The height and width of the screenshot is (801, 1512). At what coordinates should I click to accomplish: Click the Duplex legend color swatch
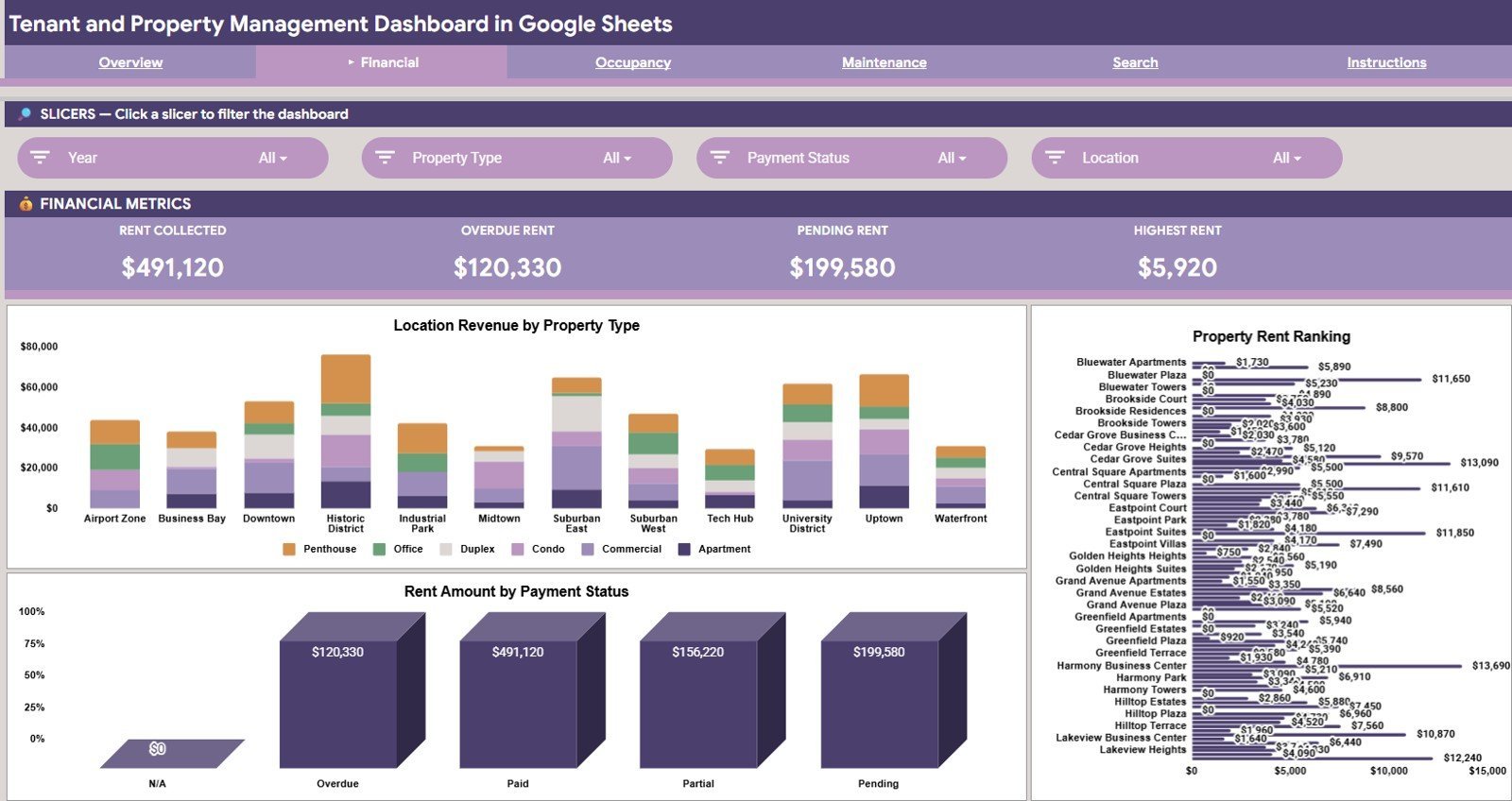click(x=446, y=549)
